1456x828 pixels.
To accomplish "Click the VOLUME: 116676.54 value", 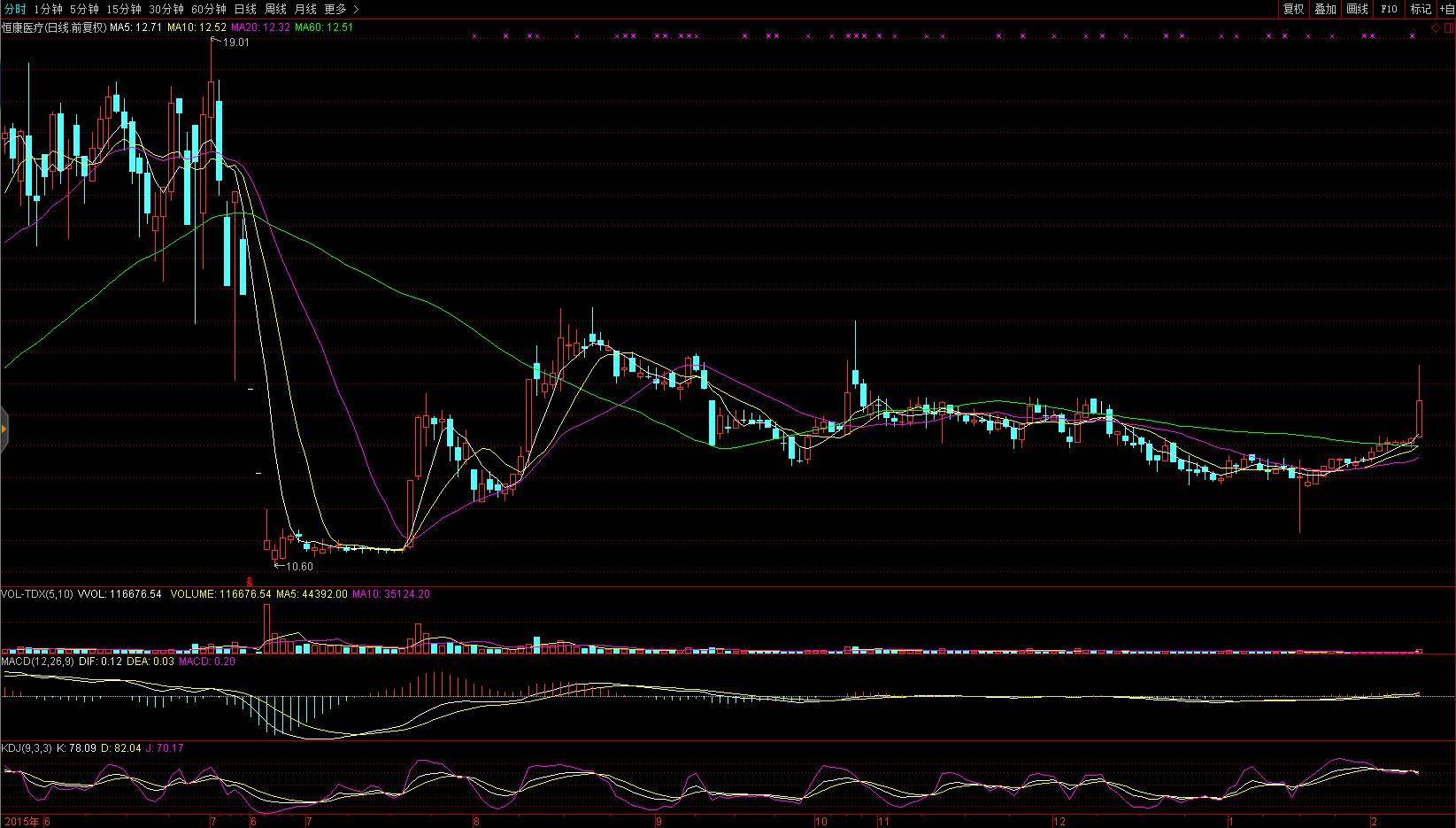I will pyautogui.click(x=220, y=594).
